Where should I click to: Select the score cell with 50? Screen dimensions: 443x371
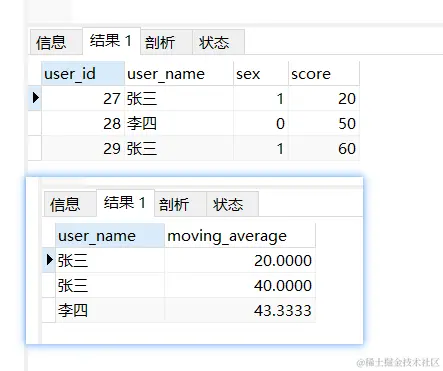coord(324,123)
